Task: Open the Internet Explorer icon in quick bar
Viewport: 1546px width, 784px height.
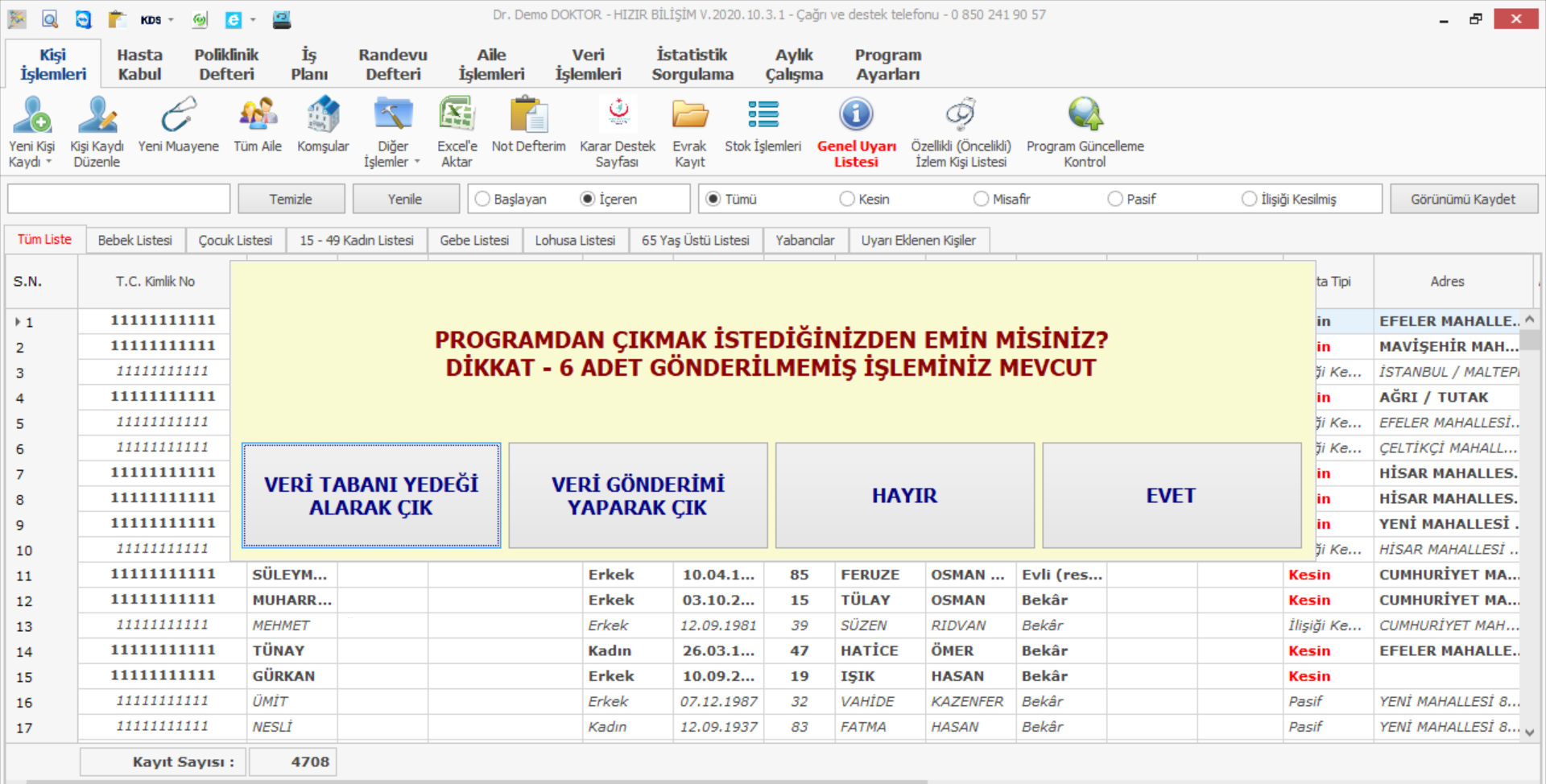Action: (234, 19)
